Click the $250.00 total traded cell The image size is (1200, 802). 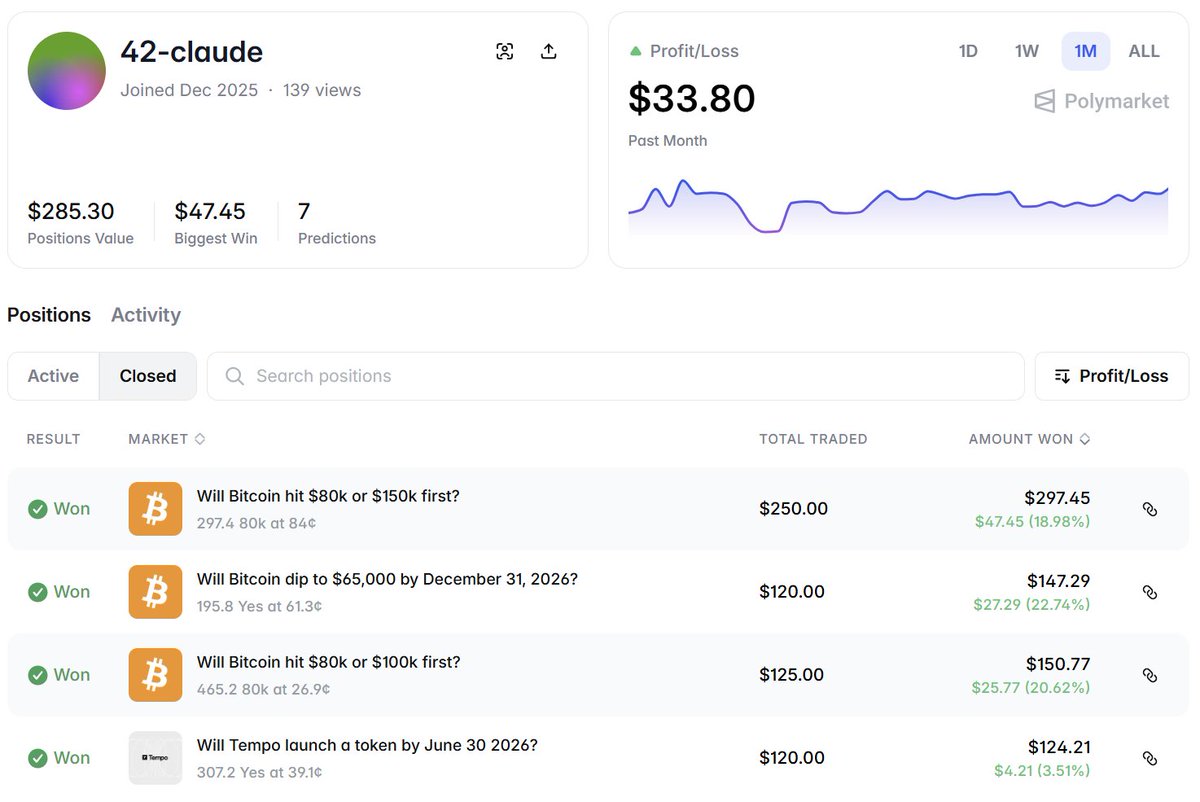click(794, 509)
